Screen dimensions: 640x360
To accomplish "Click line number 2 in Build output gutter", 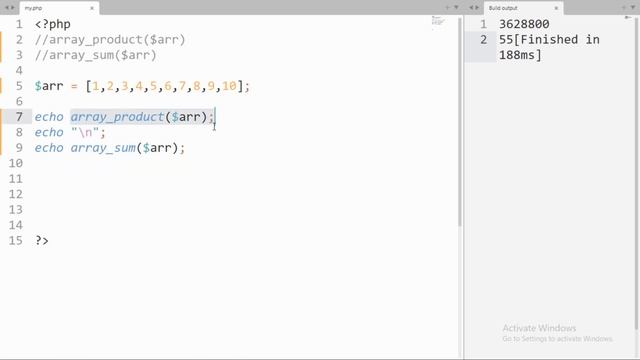I will coord(484,40).
